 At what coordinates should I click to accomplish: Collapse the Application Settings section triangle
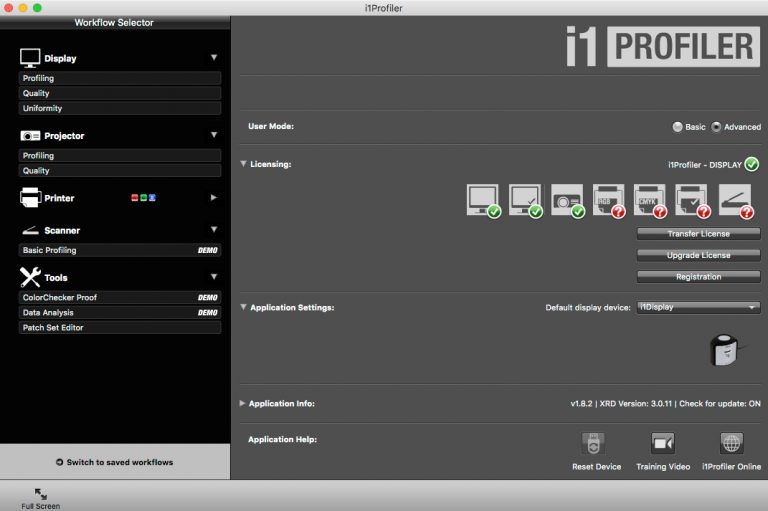243,307
